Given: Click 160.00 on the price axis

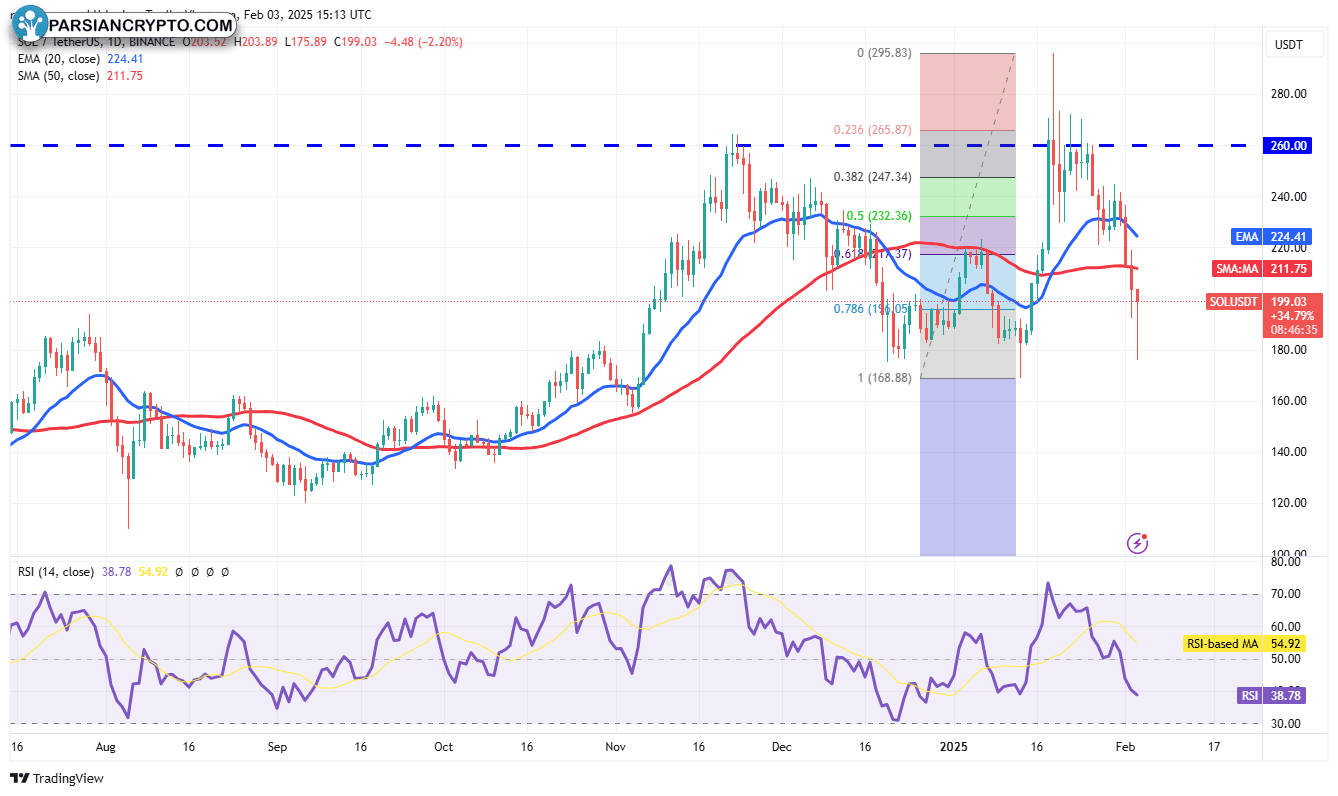Looking at the screenshot, I should click(1290, 401).
